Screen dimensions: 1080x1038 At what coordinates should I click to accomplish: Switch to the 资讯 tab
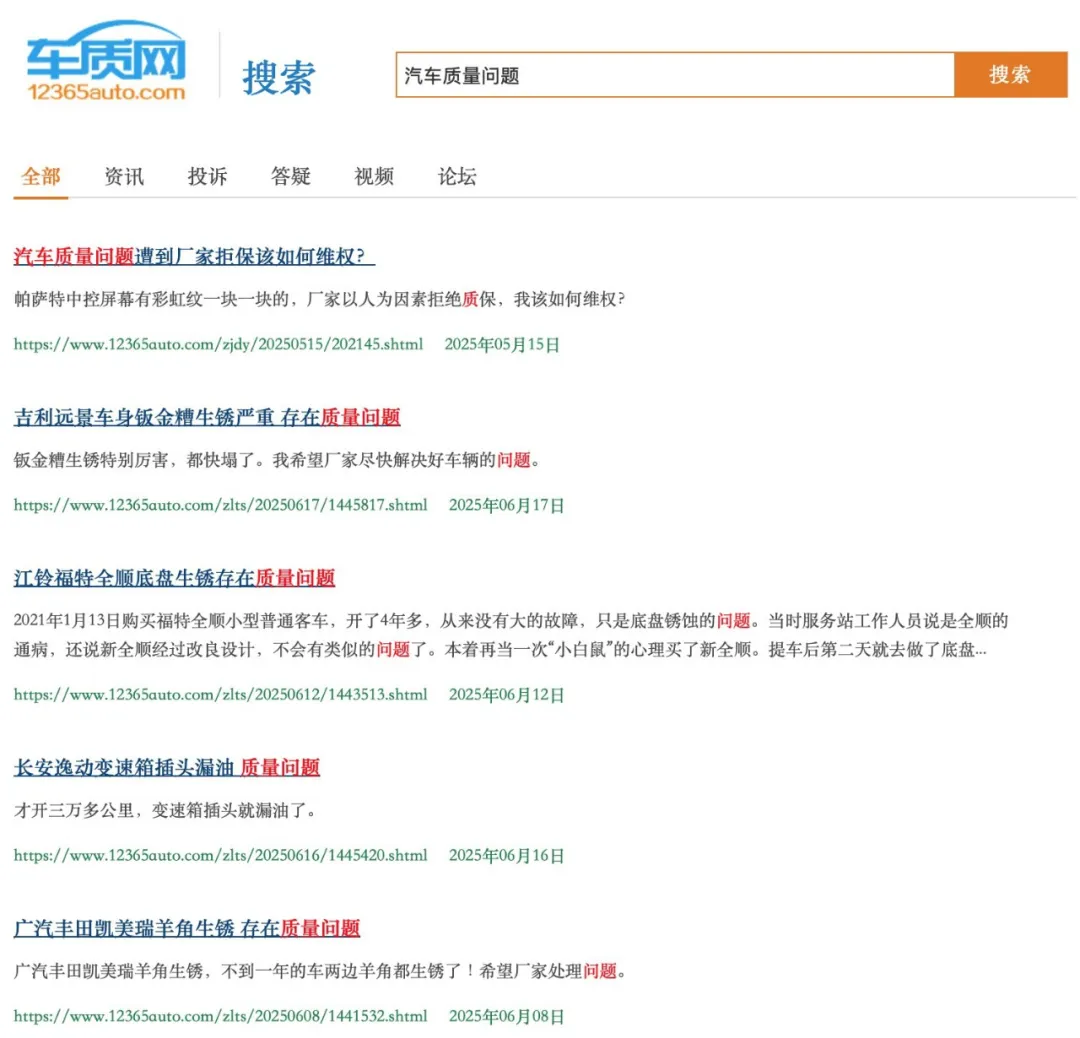(123, 176)
